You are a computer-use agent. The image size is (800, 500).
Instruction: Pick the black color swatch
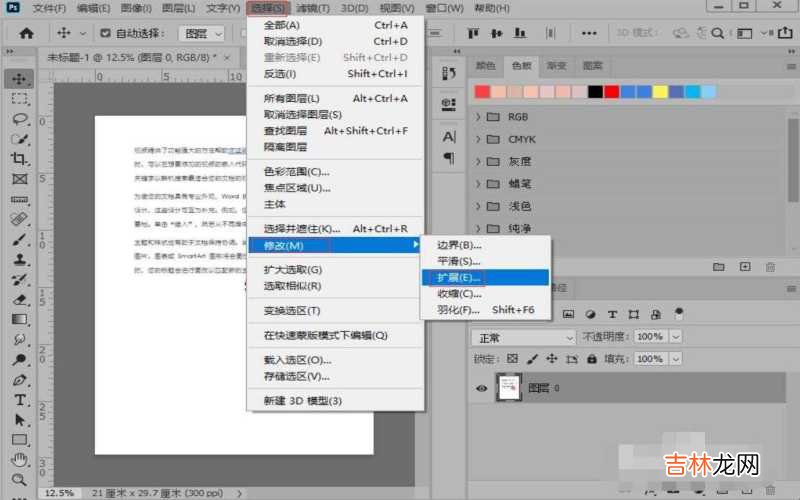tap(595, 92)
